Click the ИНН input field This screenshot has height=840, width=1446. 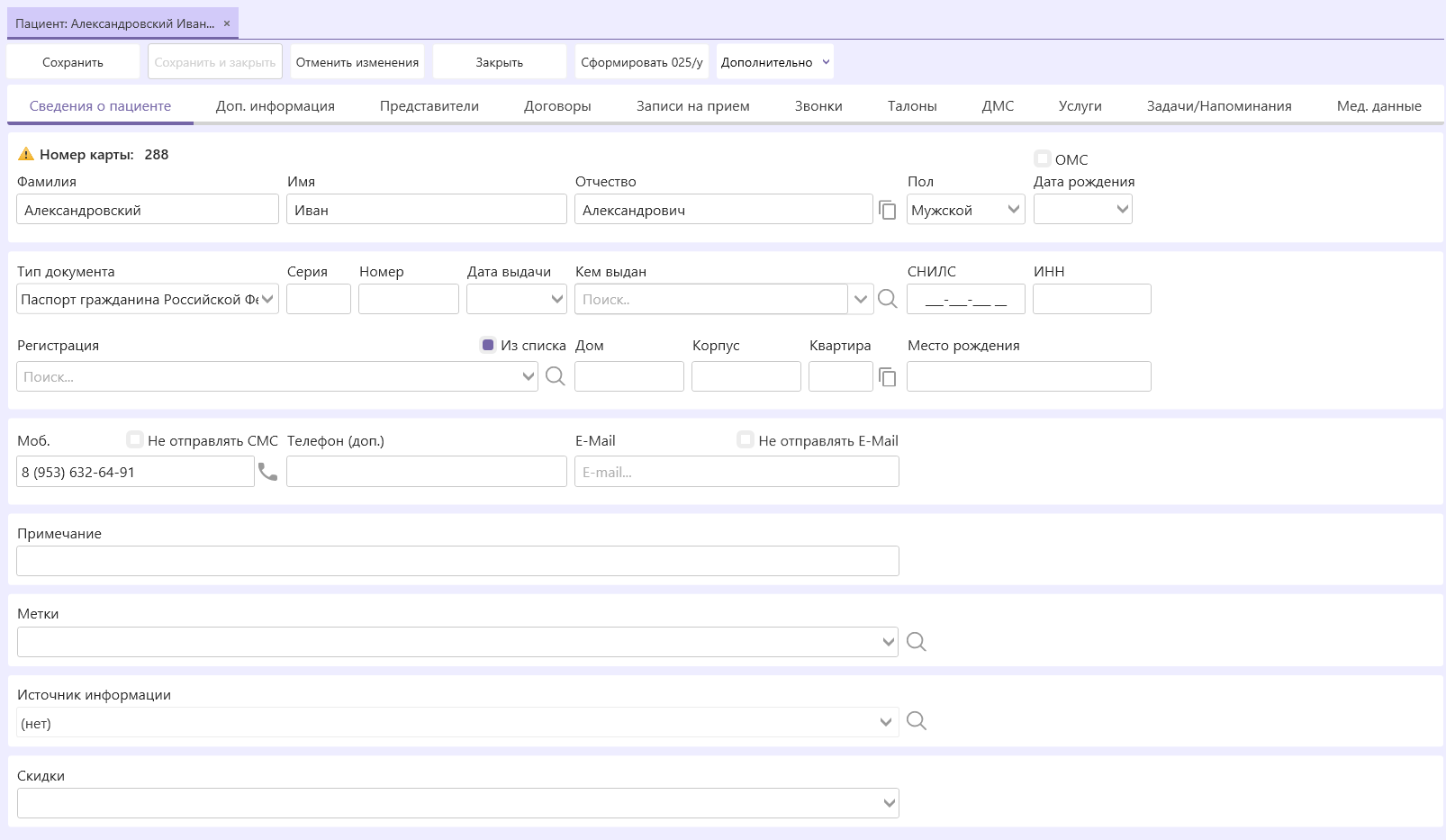[1092, 299]
